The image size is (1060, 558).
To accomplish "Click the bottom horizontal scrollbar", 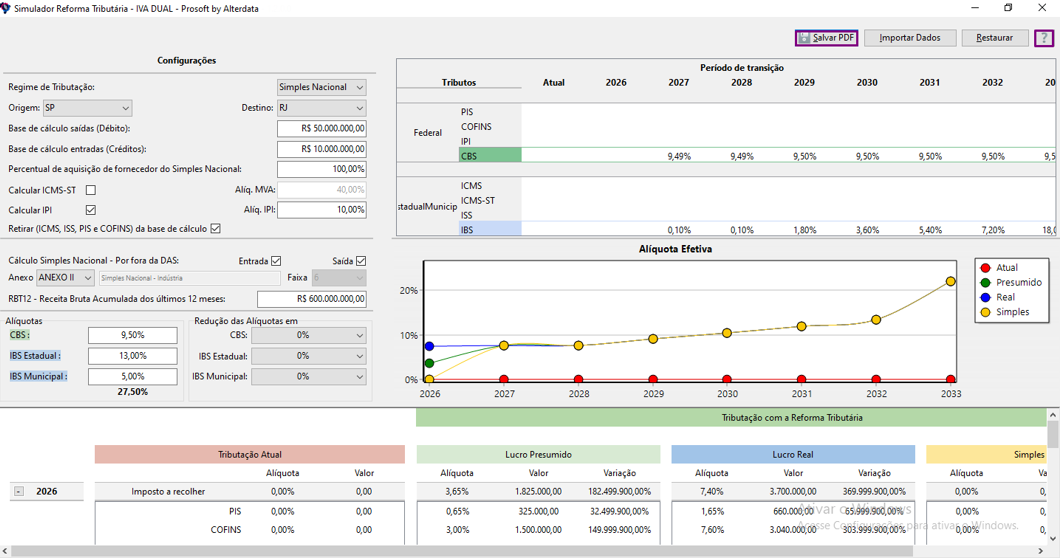I will point(460,551).
